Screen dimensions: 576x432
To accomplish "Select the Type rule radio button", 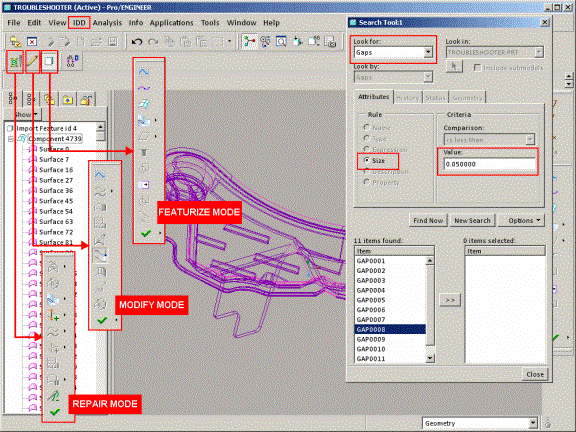I will (366, 138).
